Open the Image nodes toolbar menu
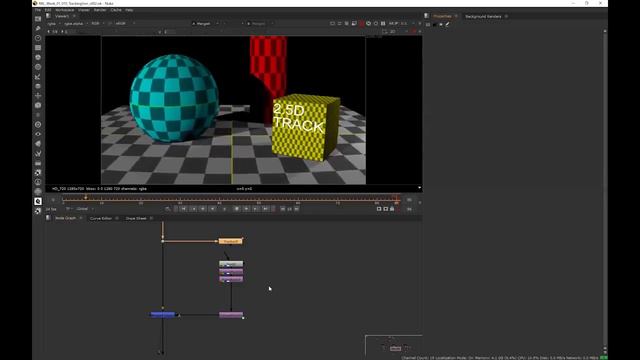Image resolution: width=640 pixels, height=360 pixels. tap(38, 19)
